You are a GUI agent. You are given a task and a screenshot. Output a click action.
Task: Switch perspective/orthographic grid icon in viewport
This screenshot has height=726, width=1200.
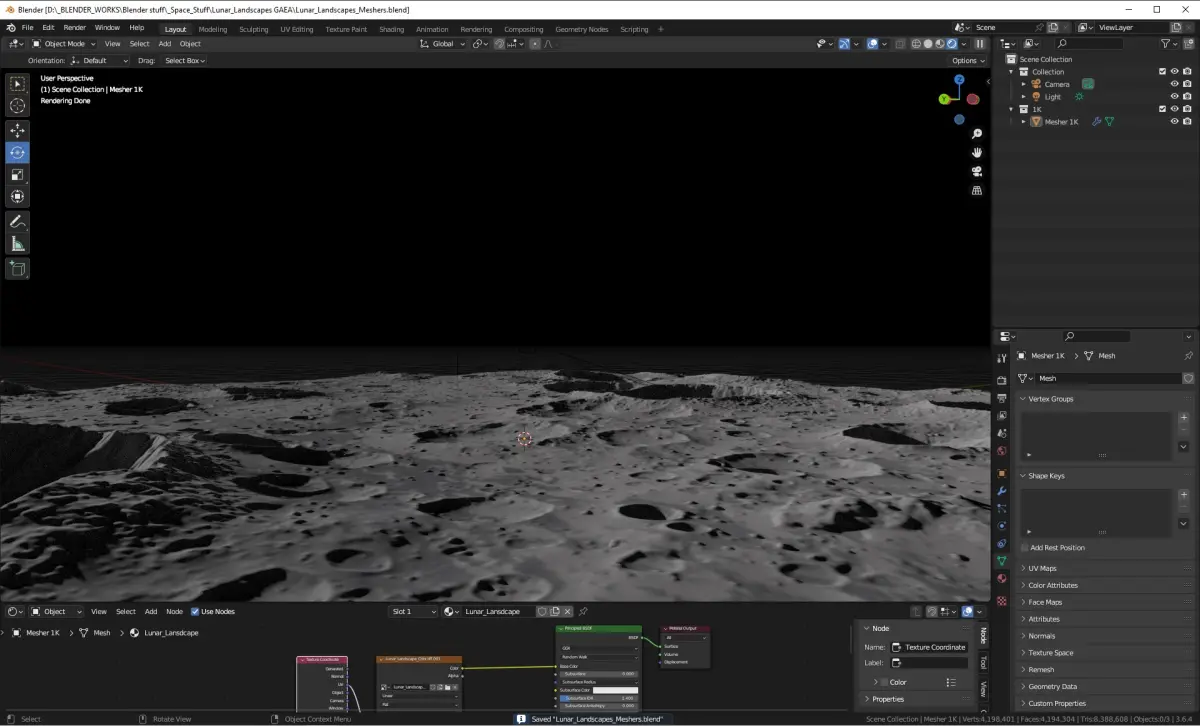[x=977, y=191]
